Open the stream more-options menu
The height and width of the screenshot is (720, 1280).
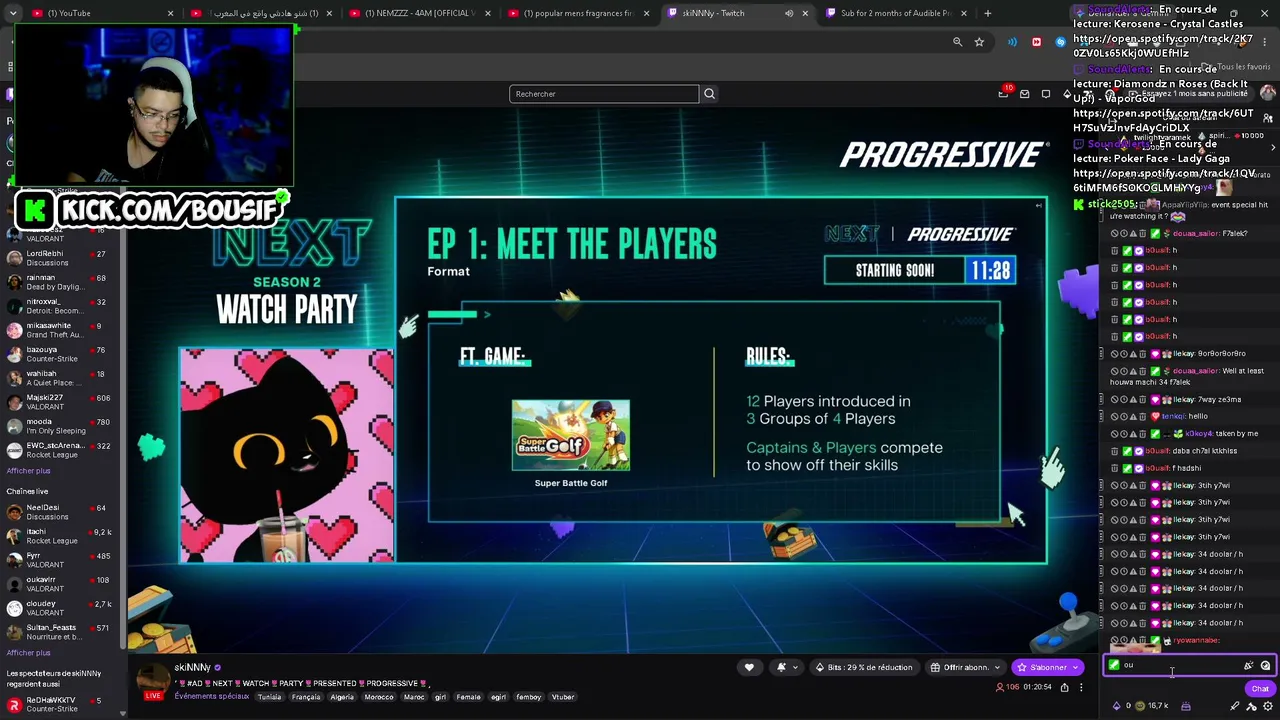[1080, 687]
